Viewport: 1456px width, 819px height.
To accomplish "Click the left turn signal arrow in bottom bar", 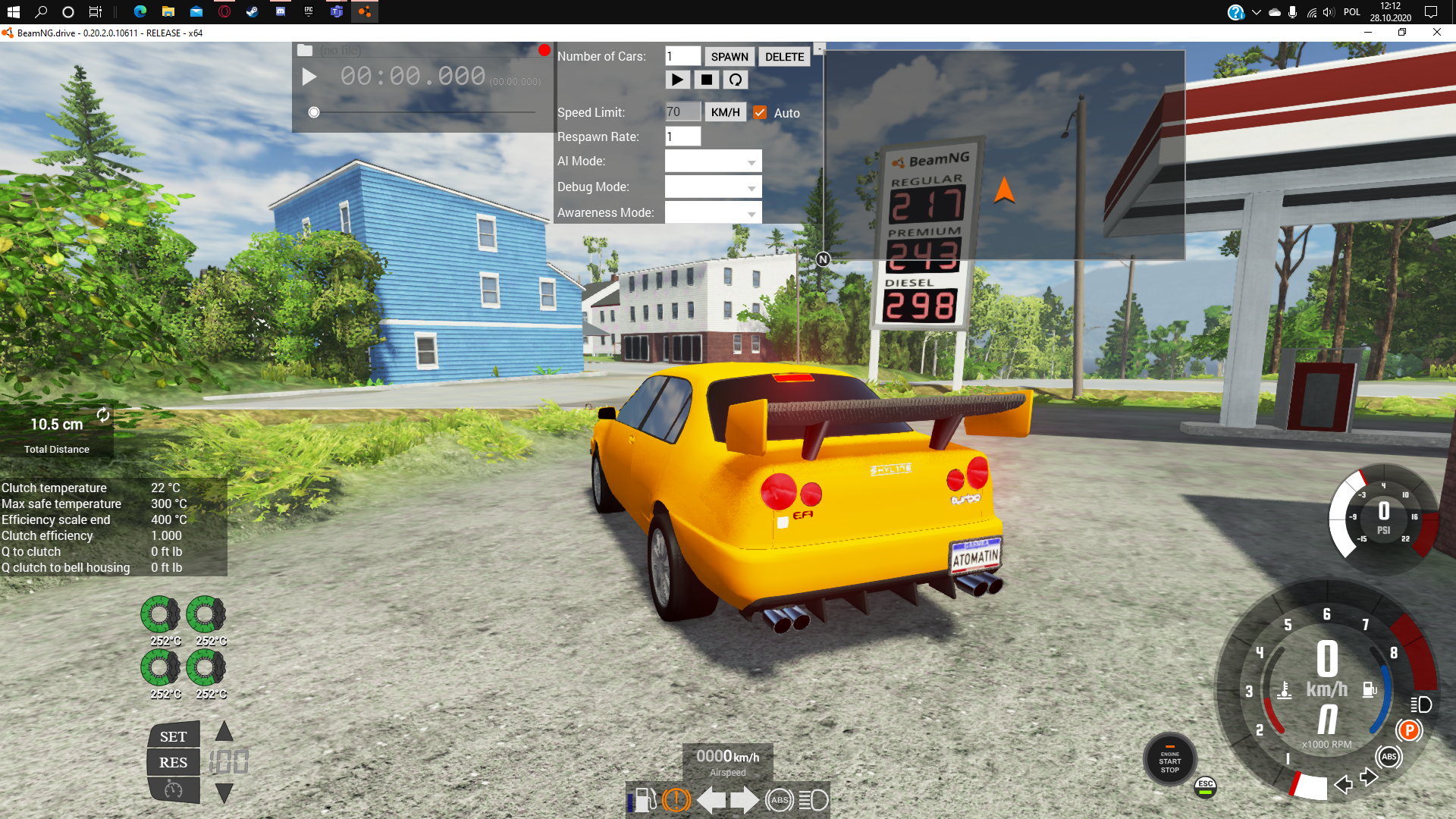I will click(x=711, y=799).
